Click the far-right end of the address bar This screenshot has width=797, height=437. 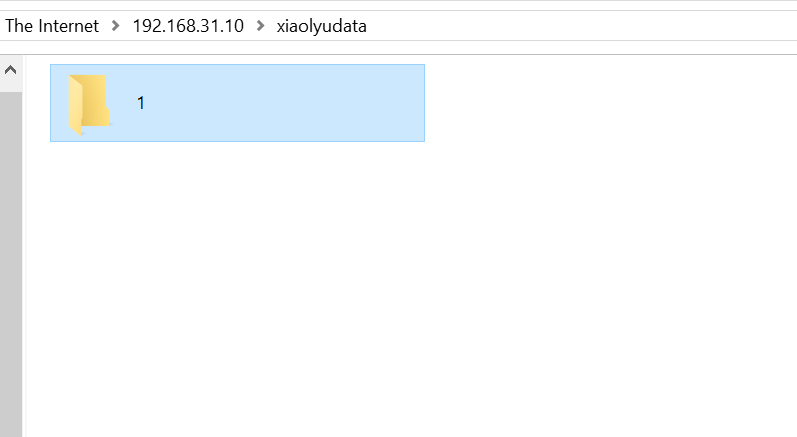pyautogui.click(x=785, y=25)
